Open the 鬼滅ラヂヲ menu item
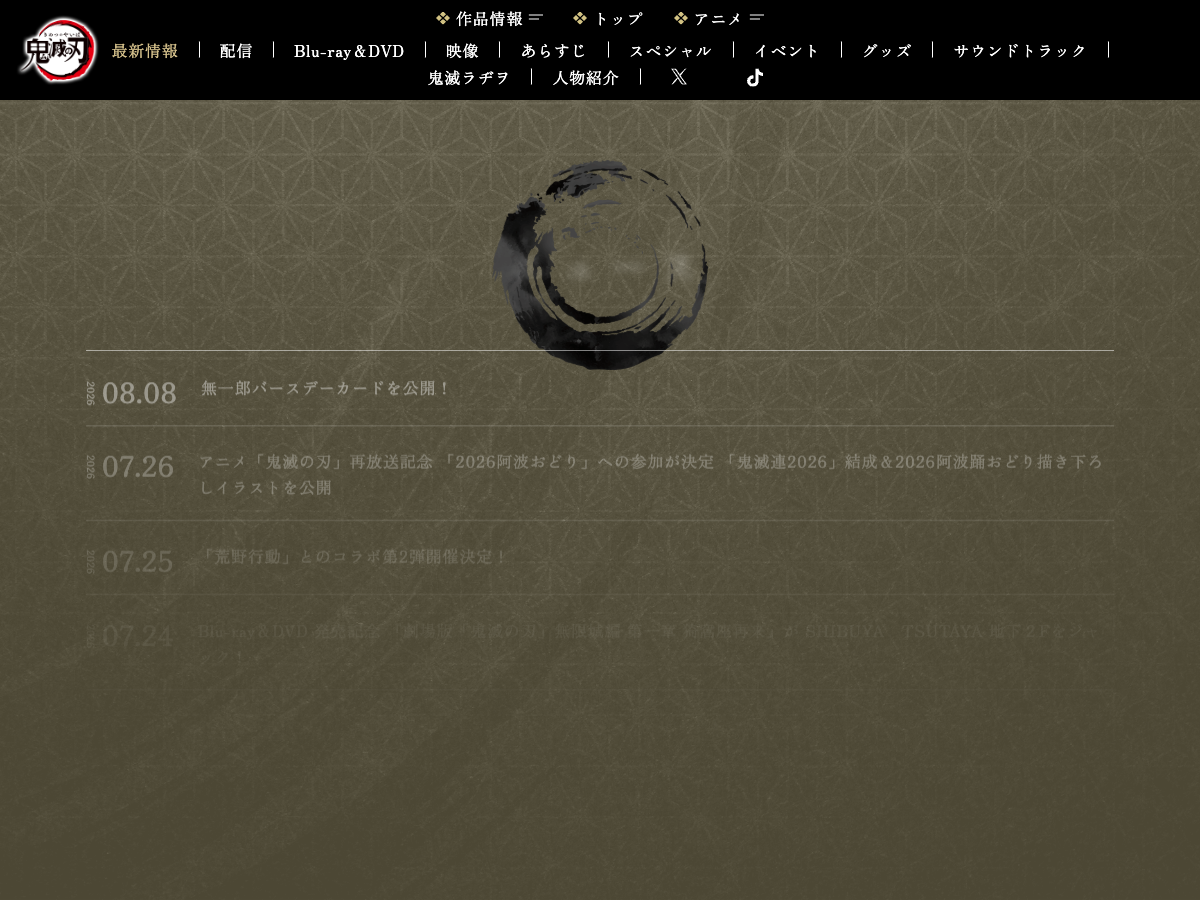 469,77
